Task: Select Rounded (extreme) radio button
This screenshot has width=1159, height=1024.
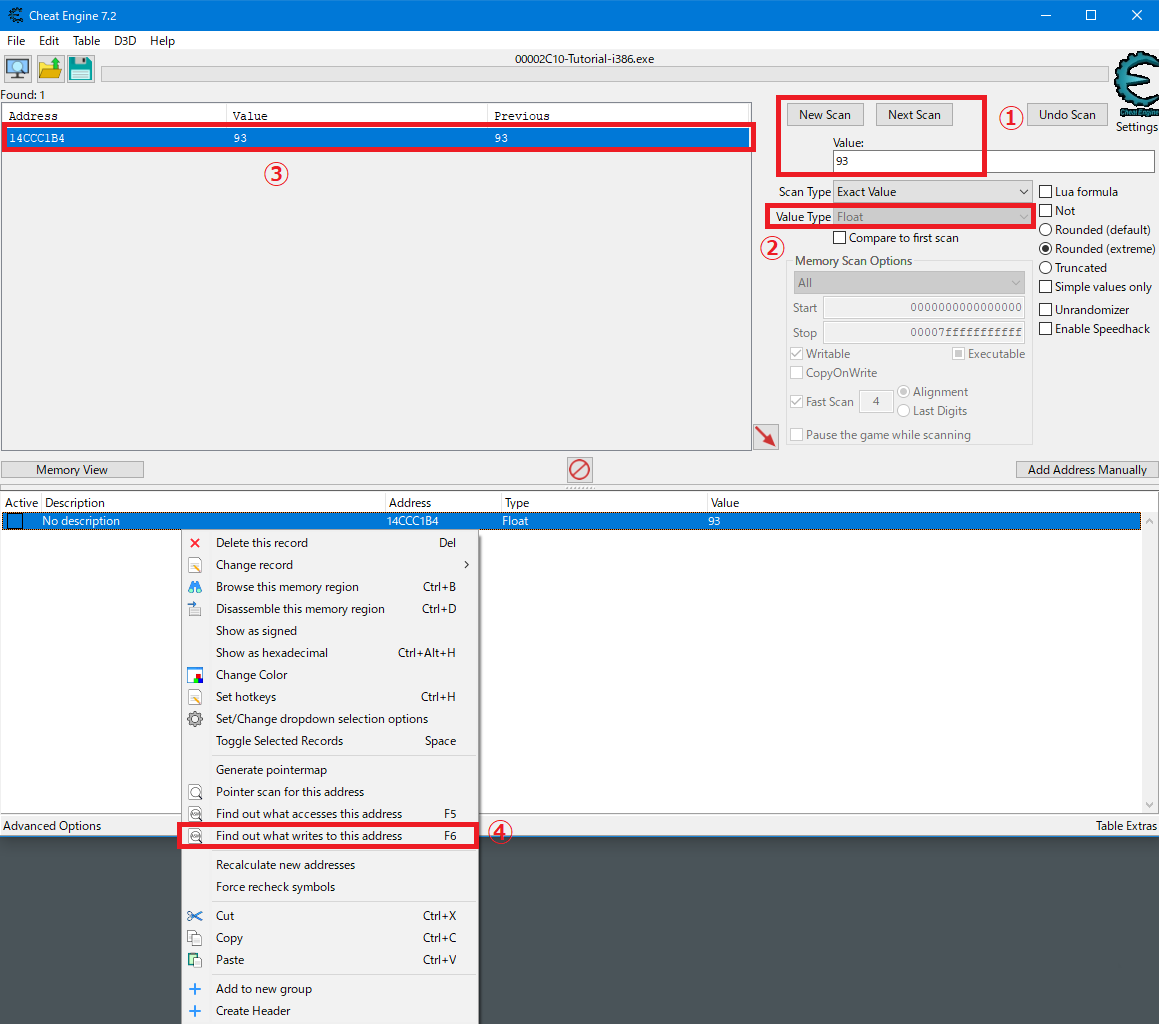Action: click(x=1045, y=248)
